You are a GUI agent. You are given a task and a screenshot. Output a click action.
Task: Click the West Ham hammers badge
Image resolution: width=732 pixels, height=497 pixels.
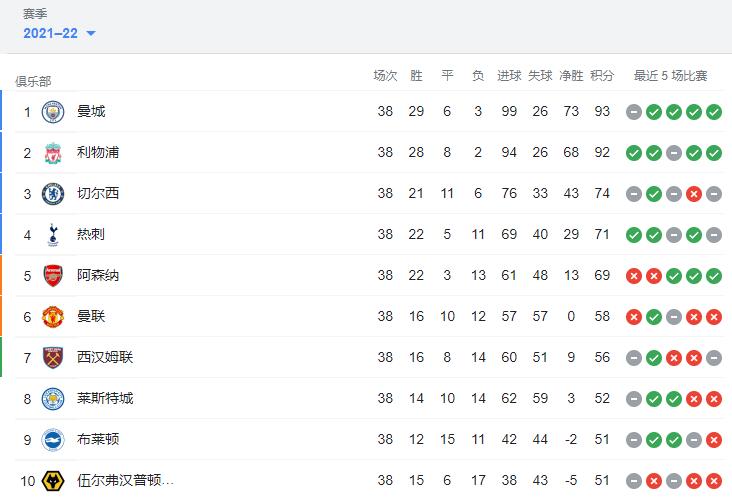coord(53,358)
